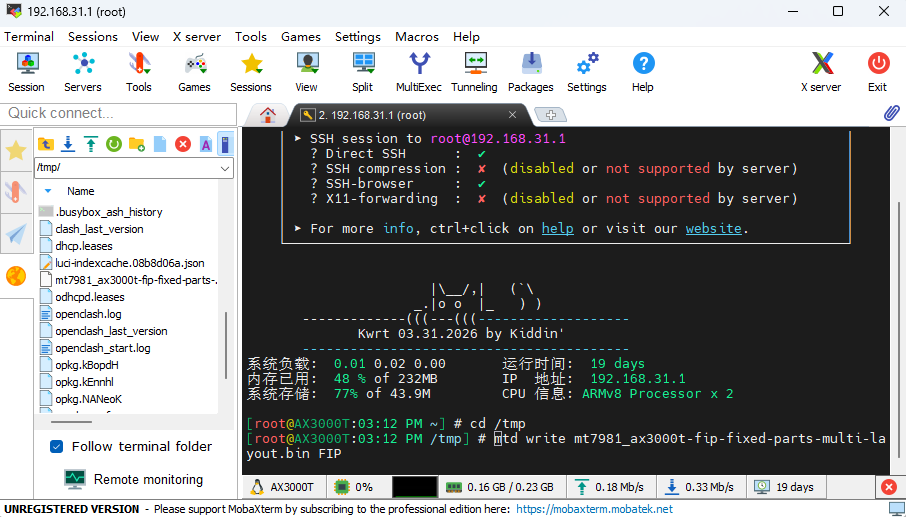The image size is (906, 517).
Task: Open the Session toolbar button
Action: (x=27, y=72)
